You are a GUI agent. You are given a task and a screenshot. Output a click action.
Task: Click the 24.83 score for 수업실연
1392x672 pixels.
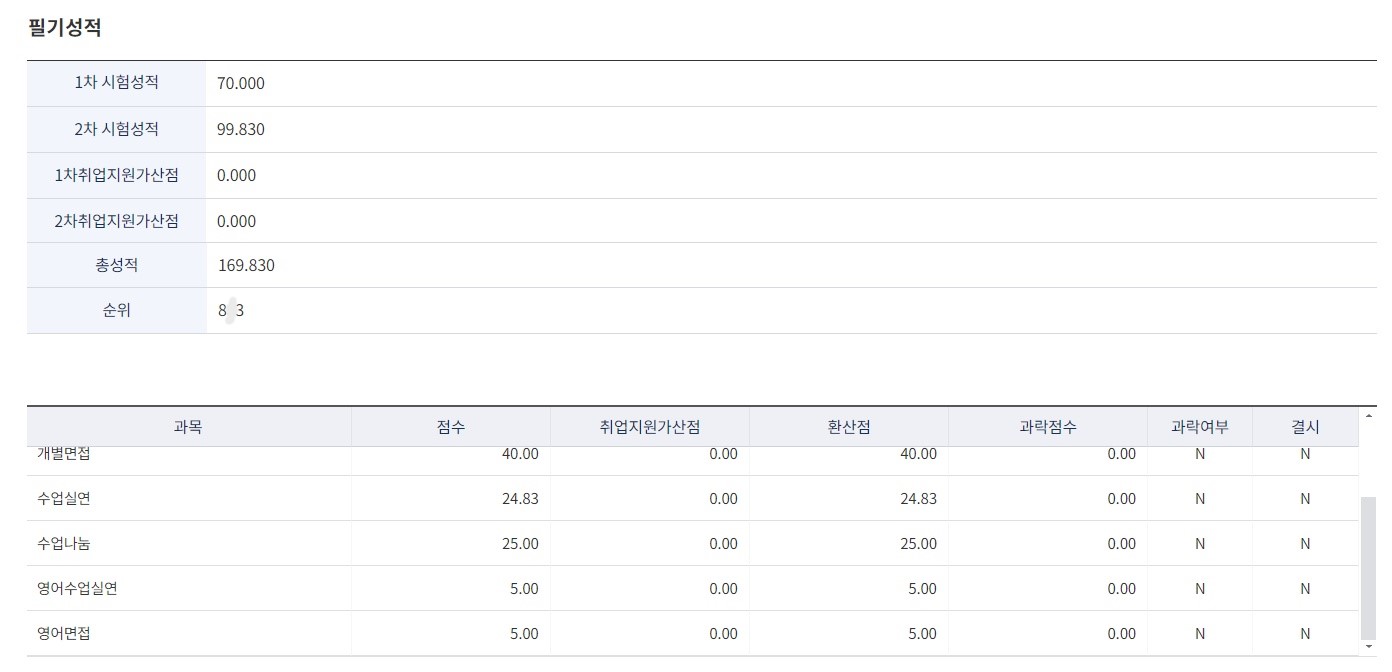point(520,499)
